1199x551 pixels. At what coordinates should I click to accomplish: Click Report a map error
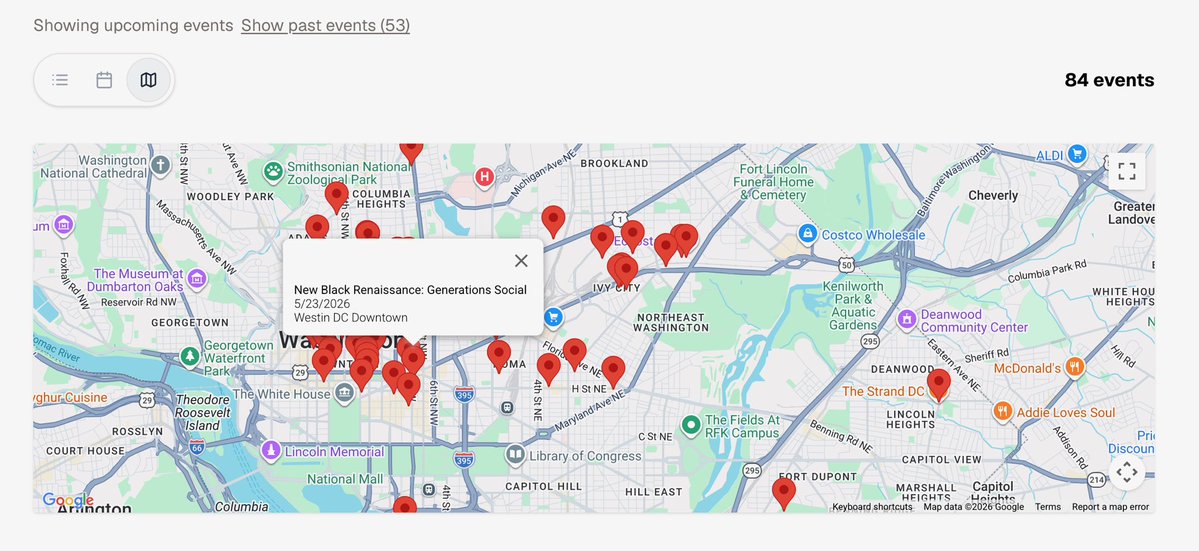1110,507
